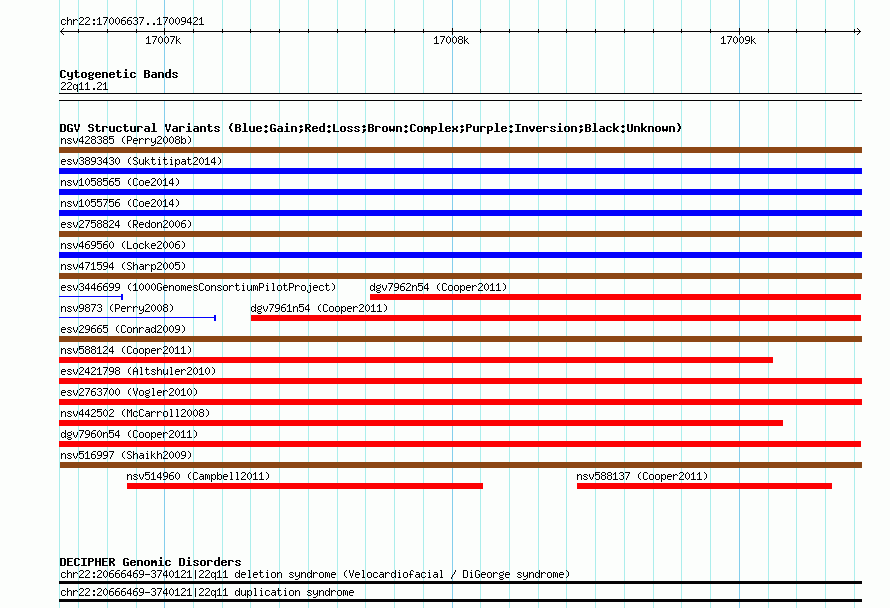Click the blue nsv469560 gain bar
This screenshot has width=890, height=608.
460,255
